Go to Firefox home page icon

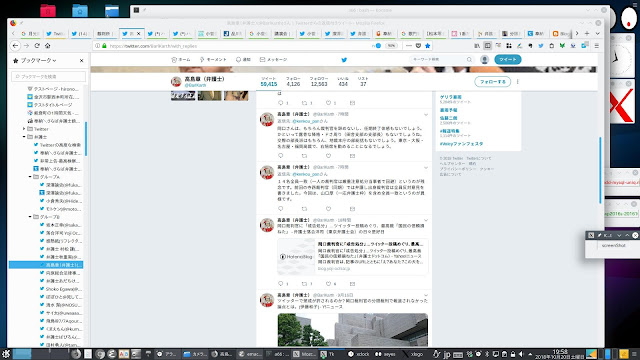48,46
